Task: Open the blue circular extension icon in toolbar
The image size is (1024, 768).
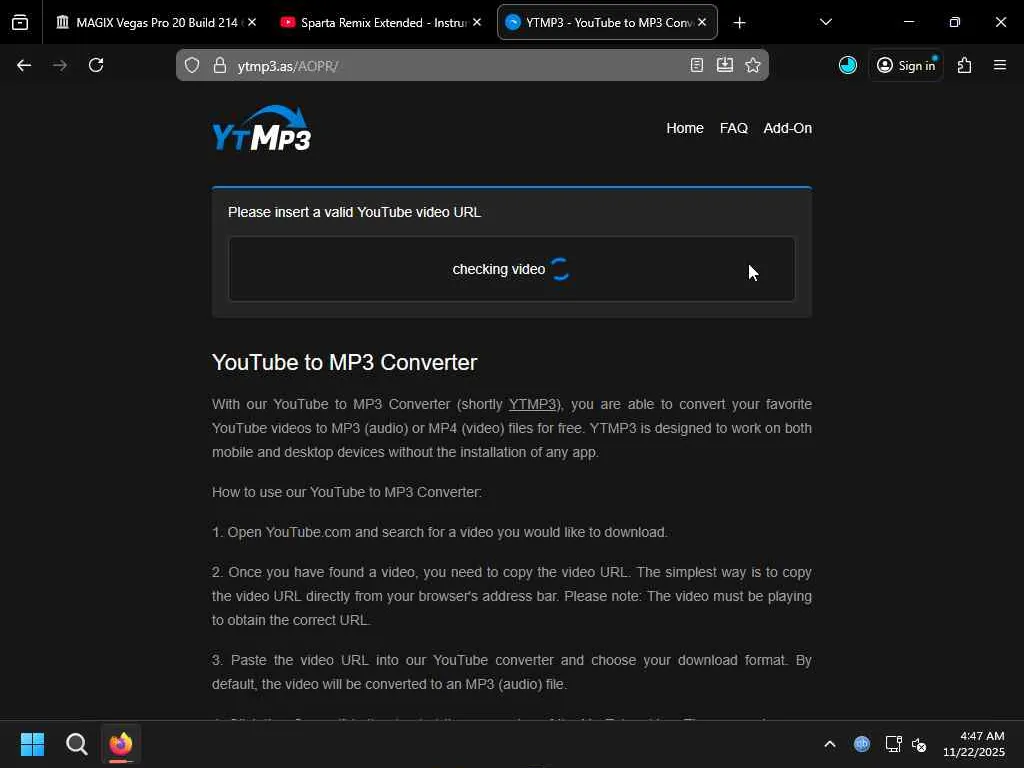Action: pyautogui.click(x=848, y=65)
